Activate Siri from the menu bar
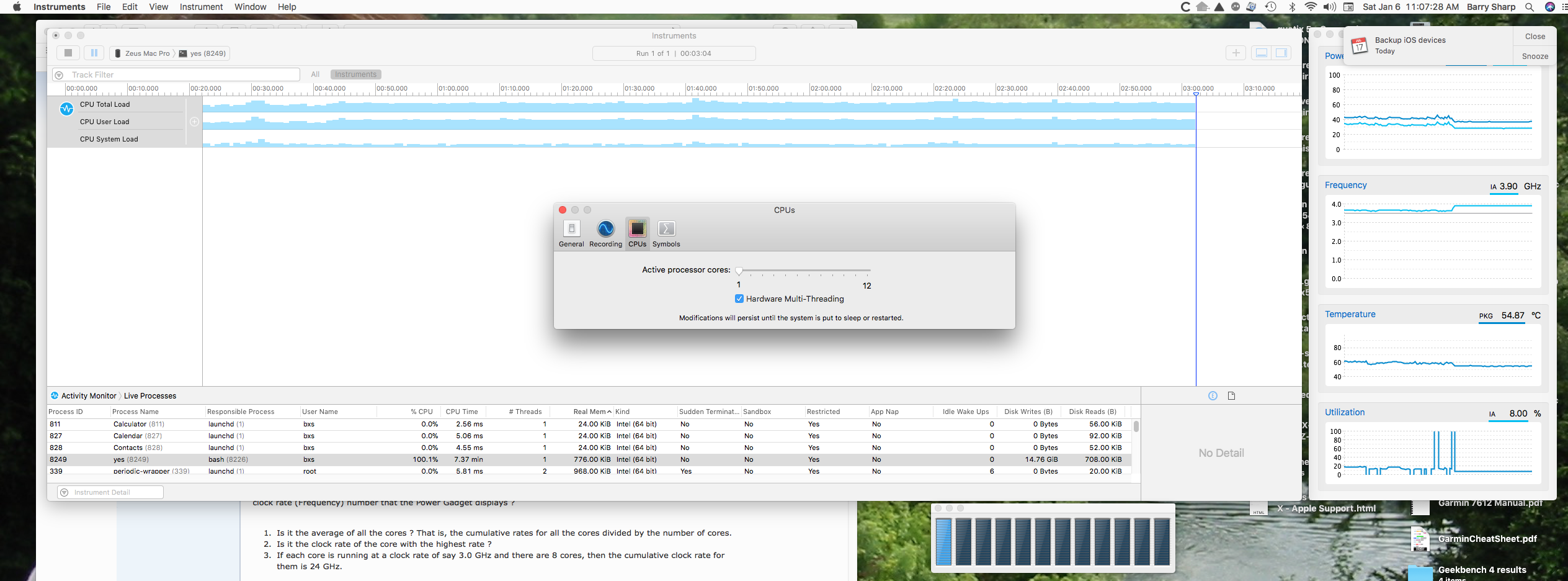Viewport: 1568px width, 581px height. [1550, 7]
